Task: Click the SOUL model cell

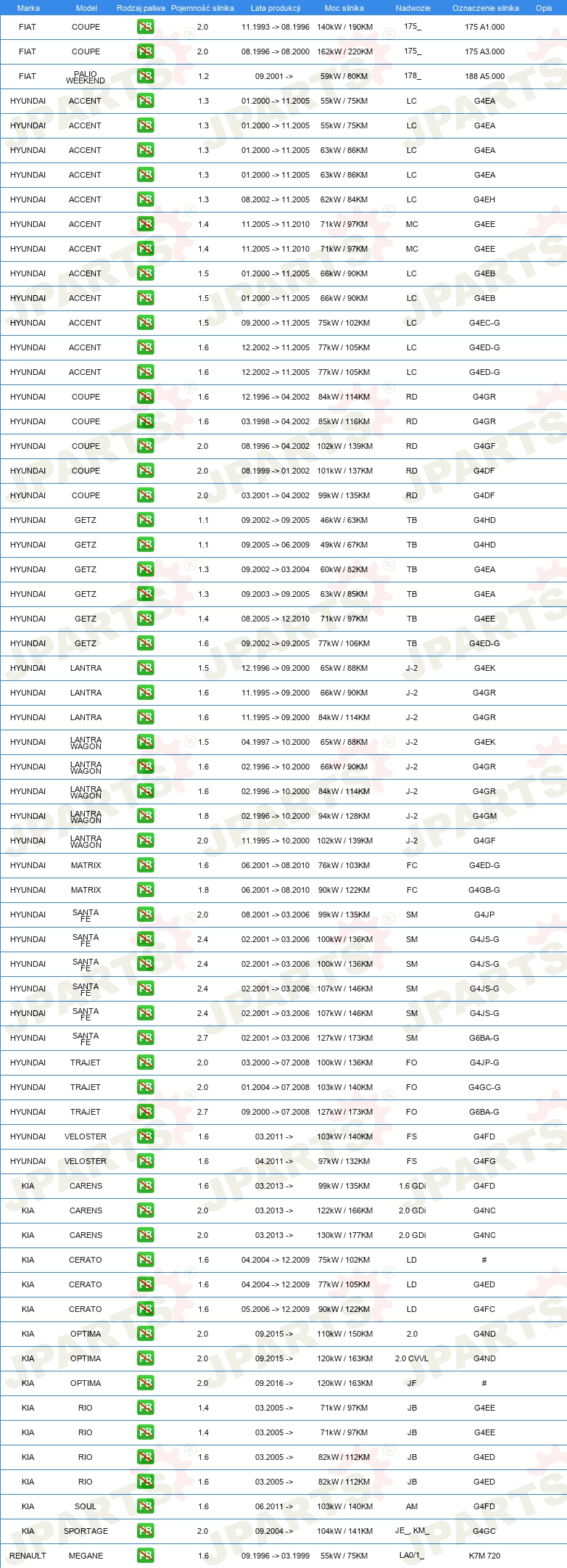Action: 86,1506
